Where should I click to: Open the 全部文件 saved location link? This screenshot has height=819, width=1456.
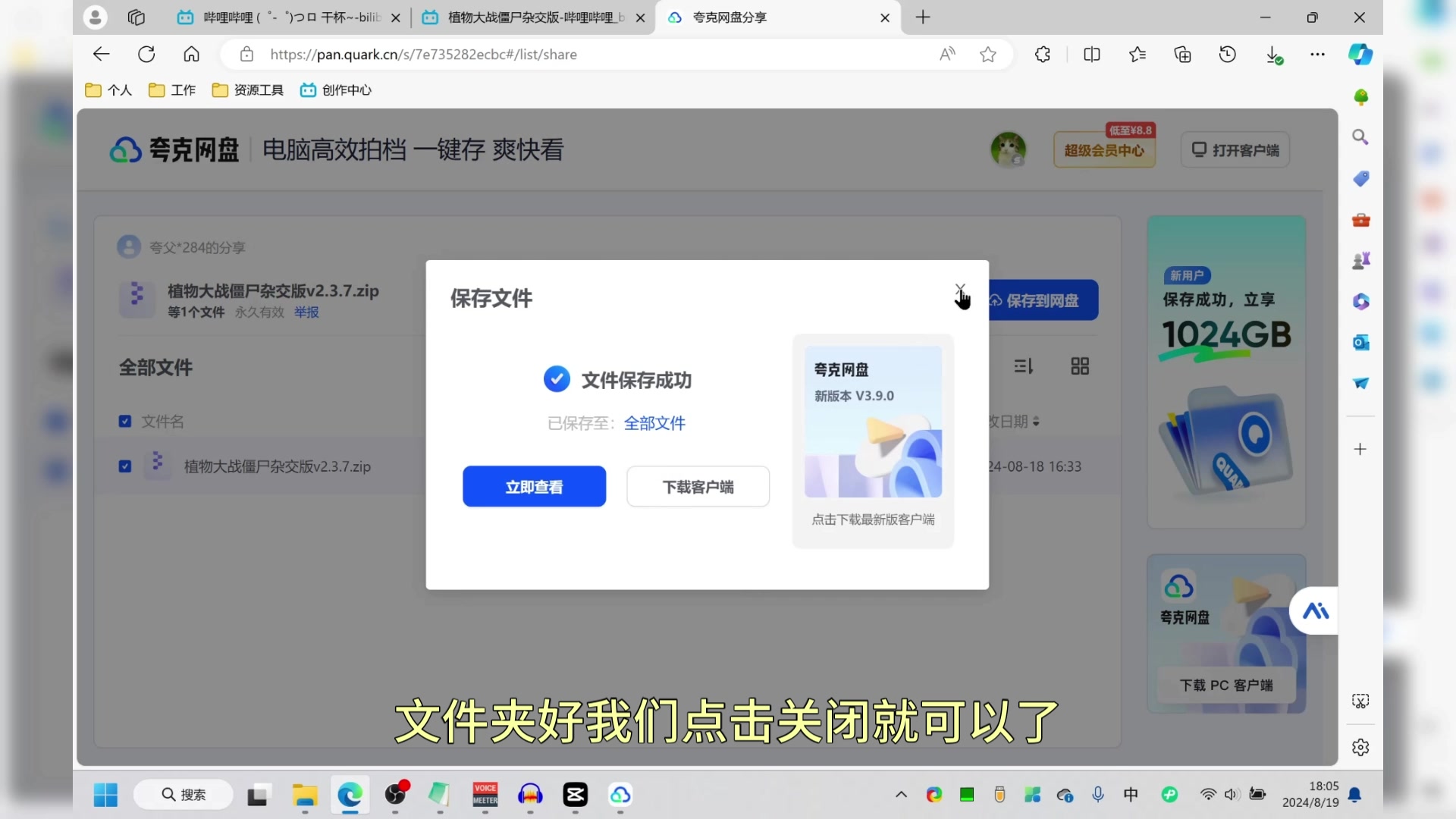click(x=654, y=423)
